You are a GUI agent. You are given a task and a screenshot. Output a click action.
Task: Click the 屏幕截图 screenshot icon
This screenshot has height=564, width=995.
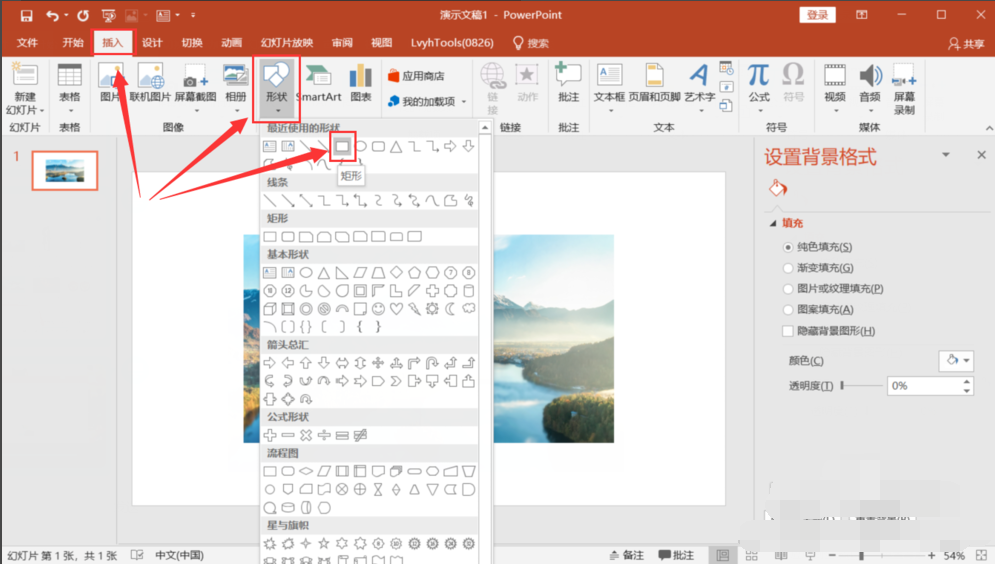(x=195, y=80)
